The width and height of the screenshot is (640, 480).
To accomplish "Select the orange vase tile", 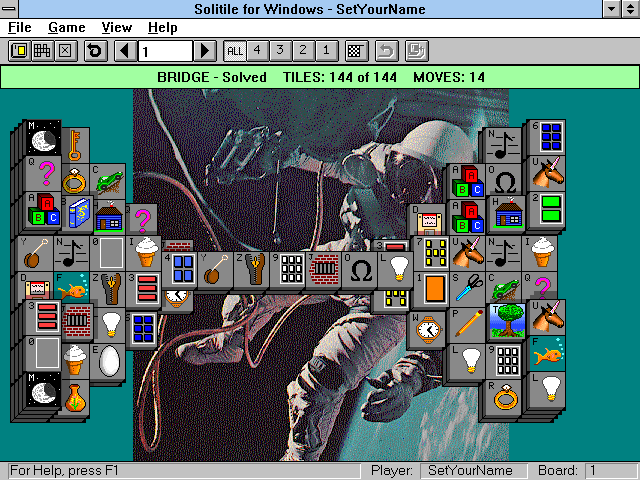I will coord(75,398).
